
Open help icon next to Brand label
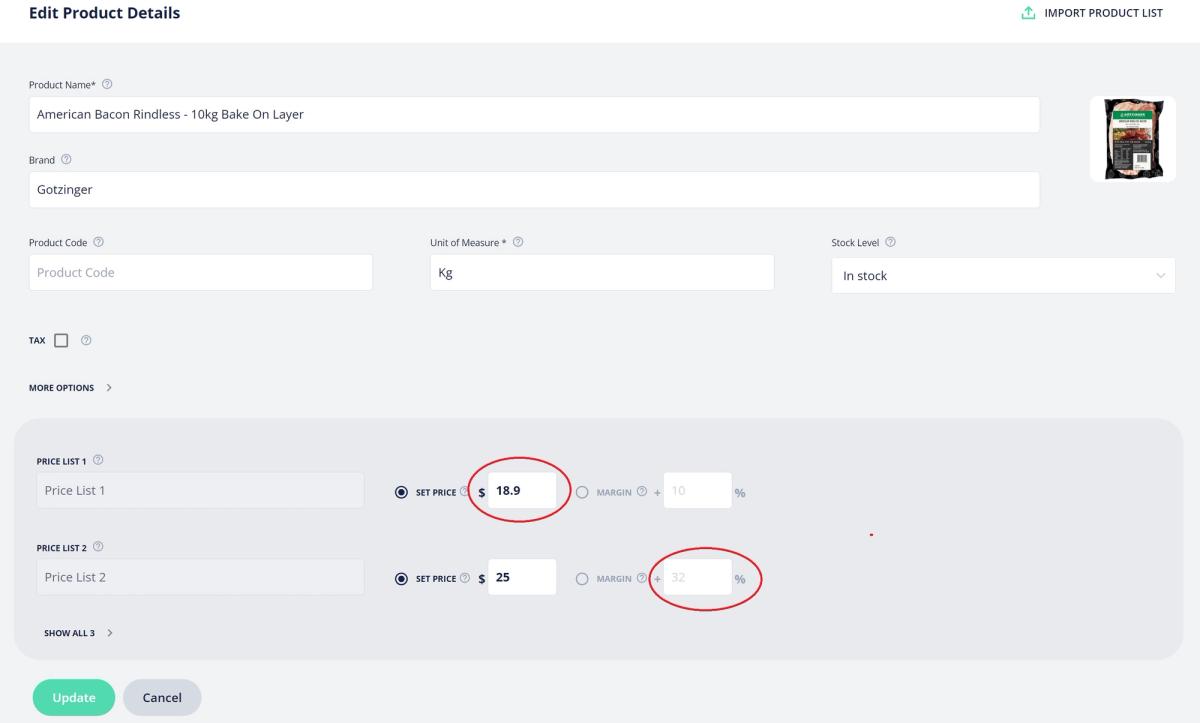66,159
